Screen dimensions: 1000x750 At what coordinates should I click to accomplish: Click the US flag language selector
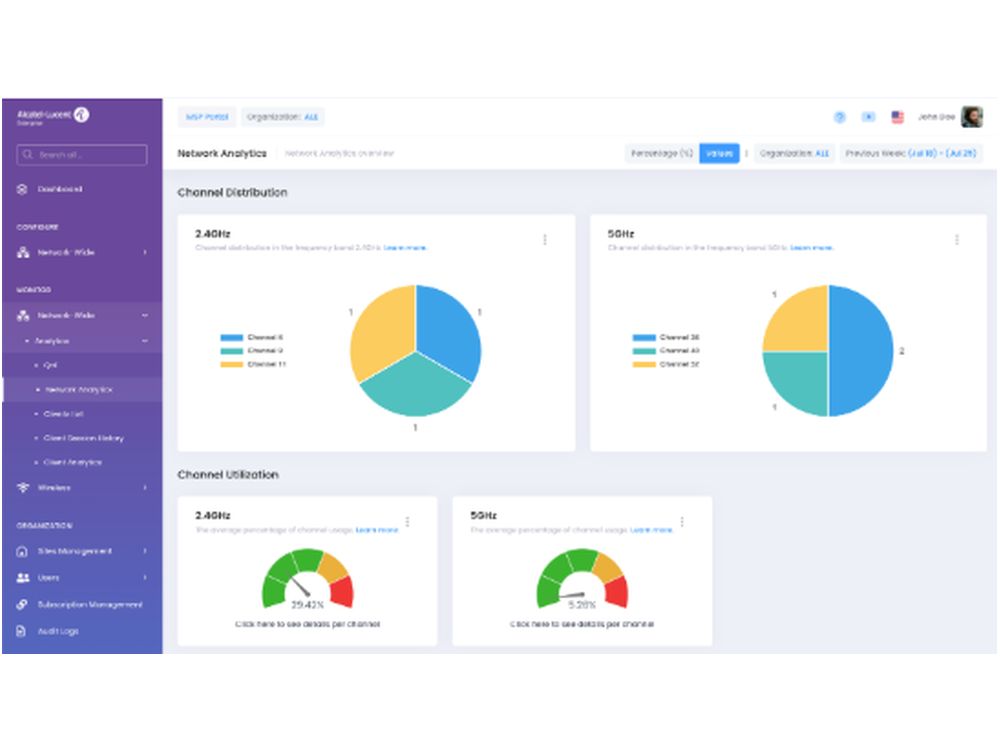click(x=897, y=116)
